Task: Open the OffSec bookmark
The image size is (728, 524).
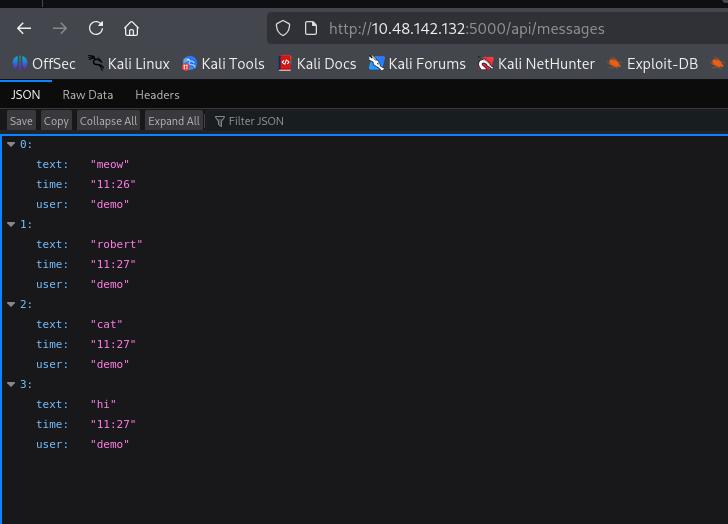Action: pyautogui.click(x=44, y=63)
